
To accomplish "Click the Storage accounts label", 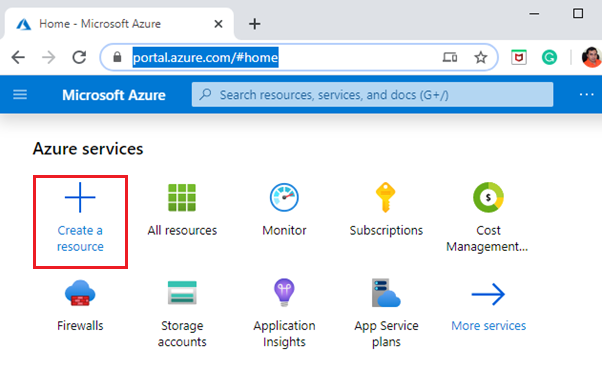I will [182, 334].
